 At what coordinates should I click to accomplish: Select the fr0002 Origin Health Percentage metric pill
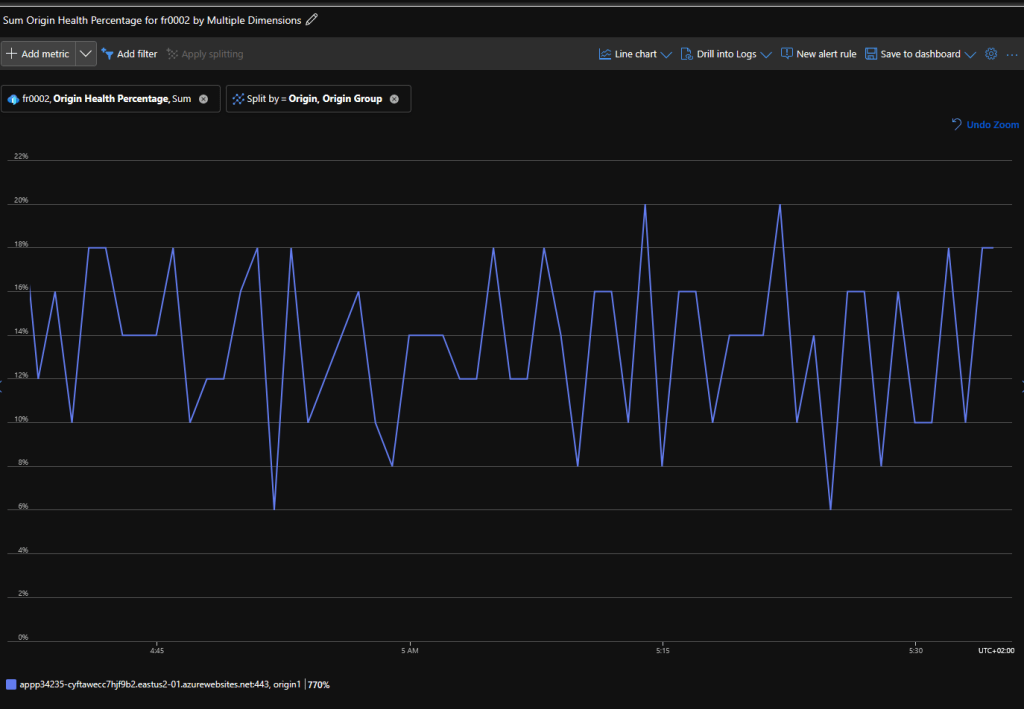pyautogui.click(x=100, y=99)
